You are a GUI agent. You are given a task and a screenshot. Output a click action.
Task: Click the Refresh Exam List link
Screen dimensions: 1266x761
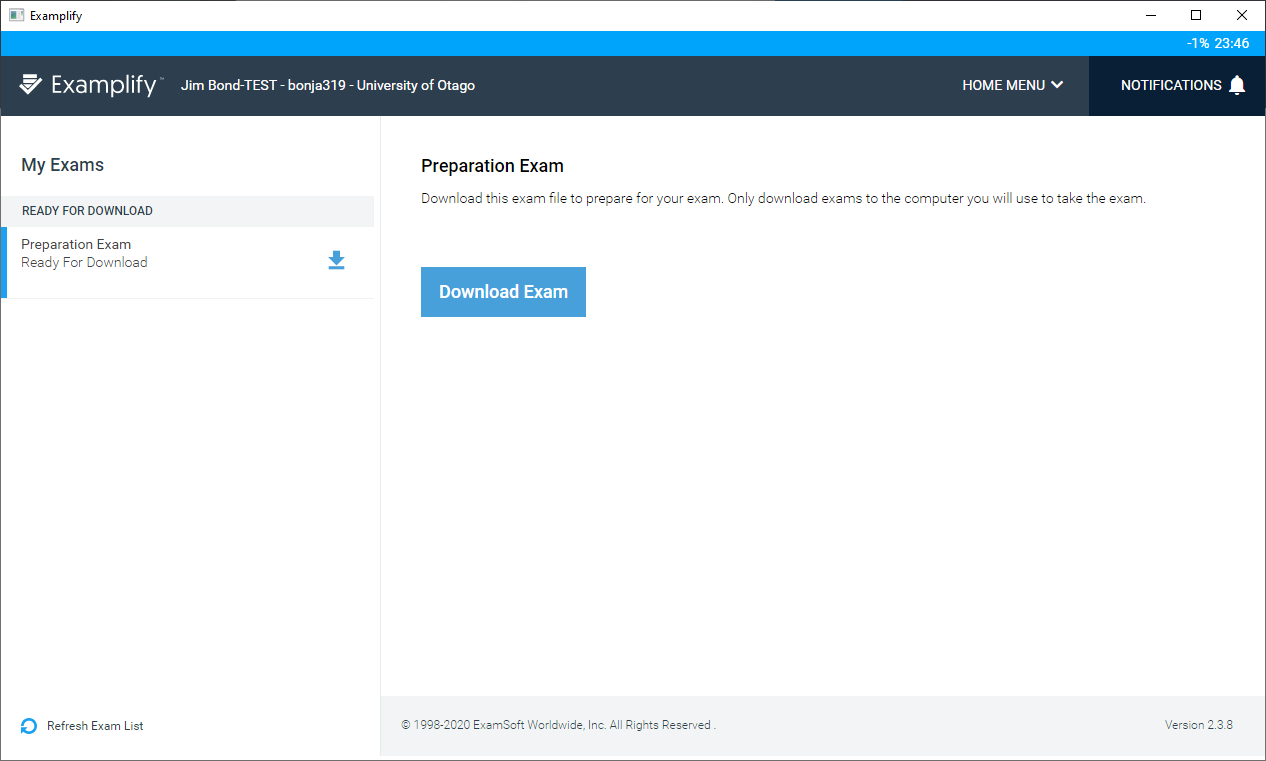pos(95,726)
